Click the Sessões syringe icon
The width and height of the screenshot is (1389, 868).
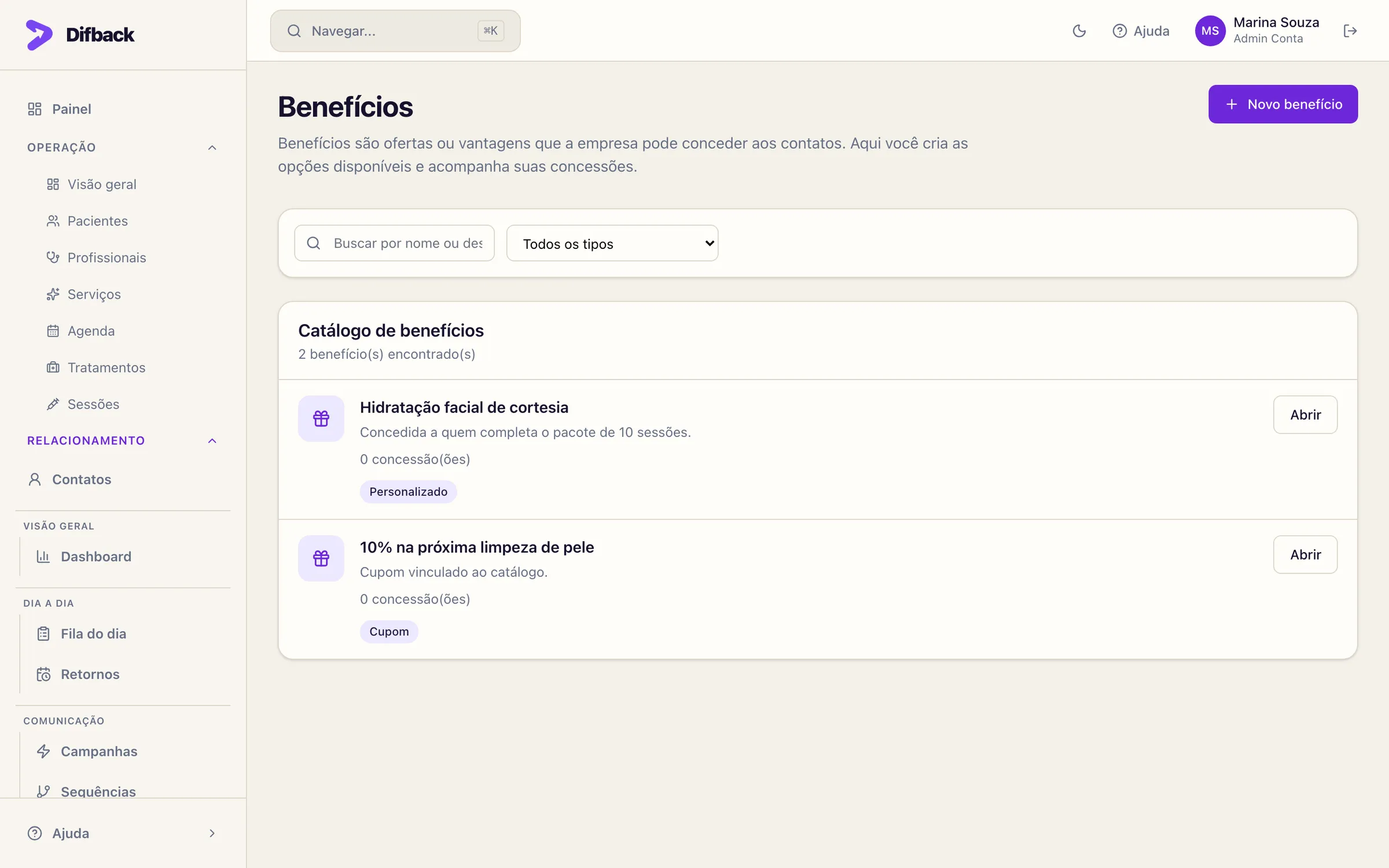point(53,404)
